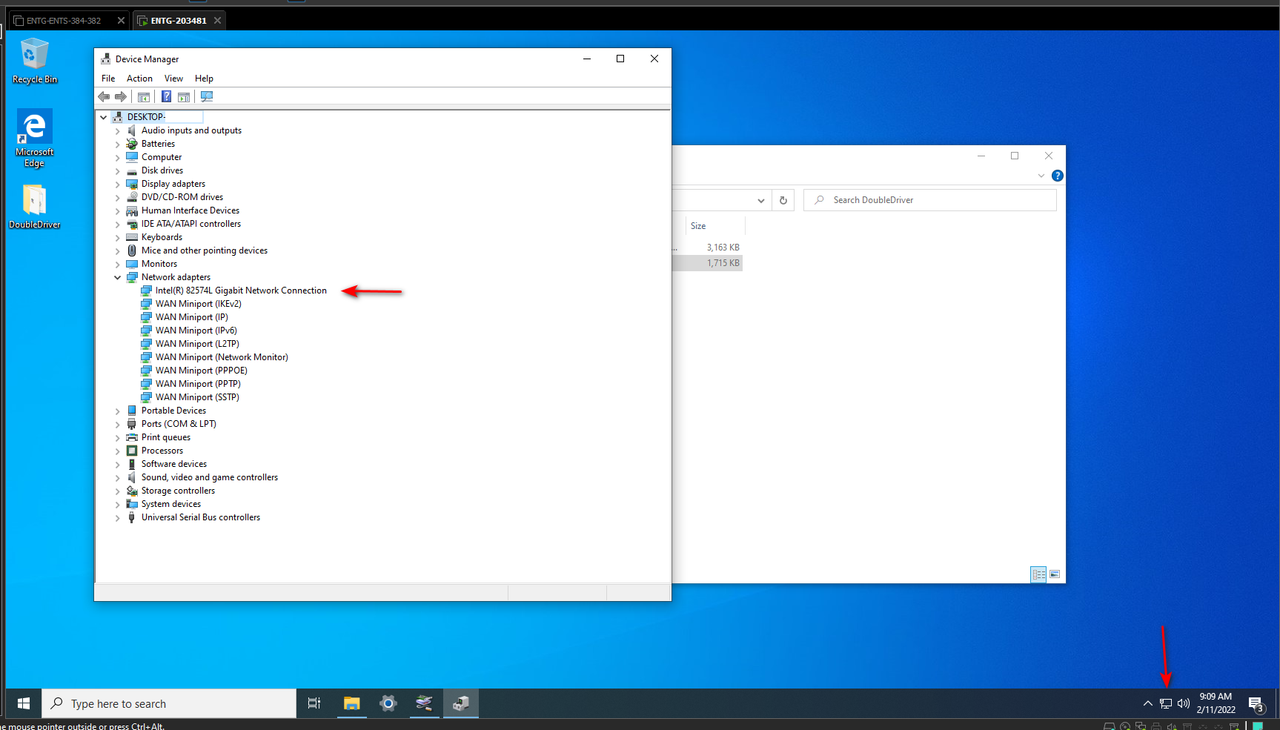Click the Windows Start button
The image size is (1280, 730).
click(x=22, y=703)
